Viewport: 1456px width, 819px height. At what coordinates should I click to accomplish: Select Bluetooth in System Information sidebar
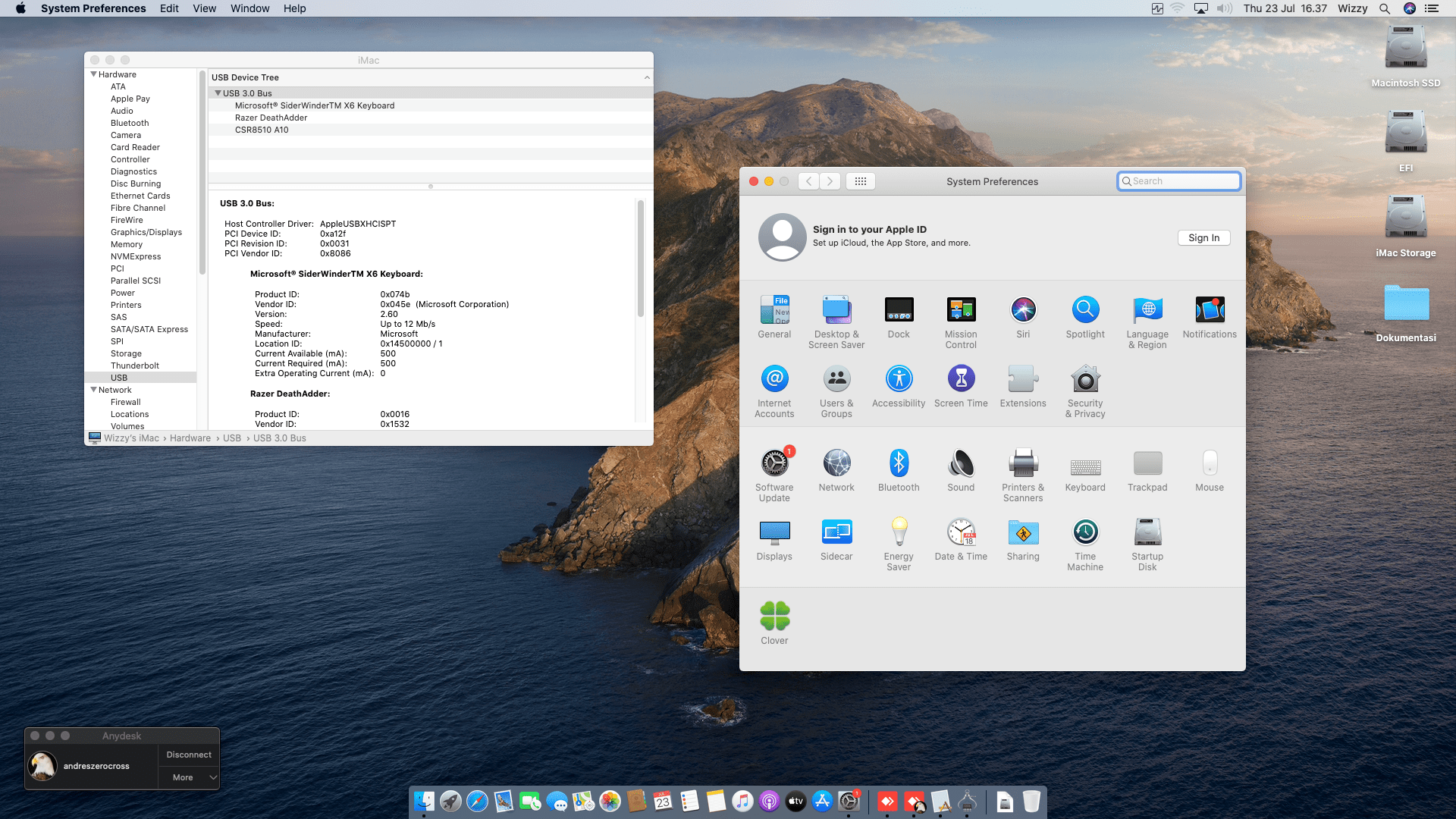click(x=130, y=123)
